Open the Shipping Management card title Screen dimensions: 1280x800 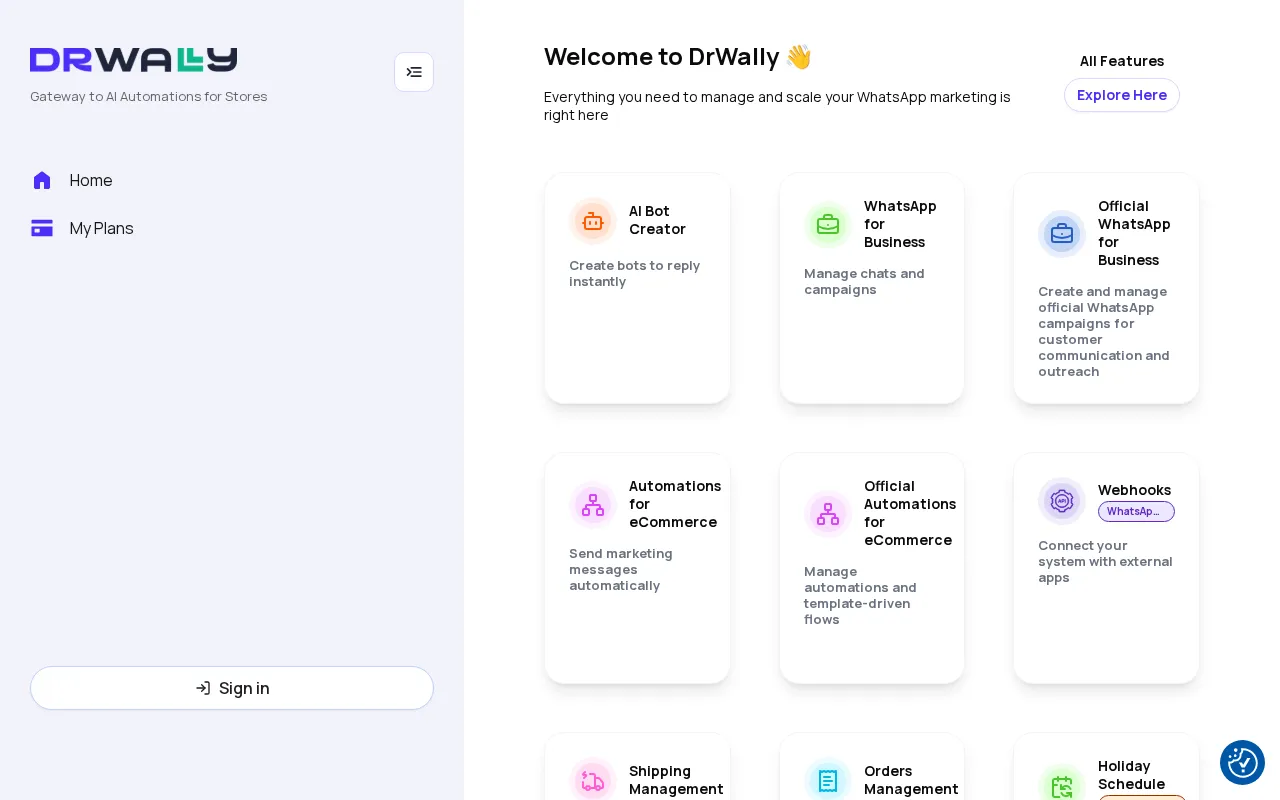[x=676, y=780]
